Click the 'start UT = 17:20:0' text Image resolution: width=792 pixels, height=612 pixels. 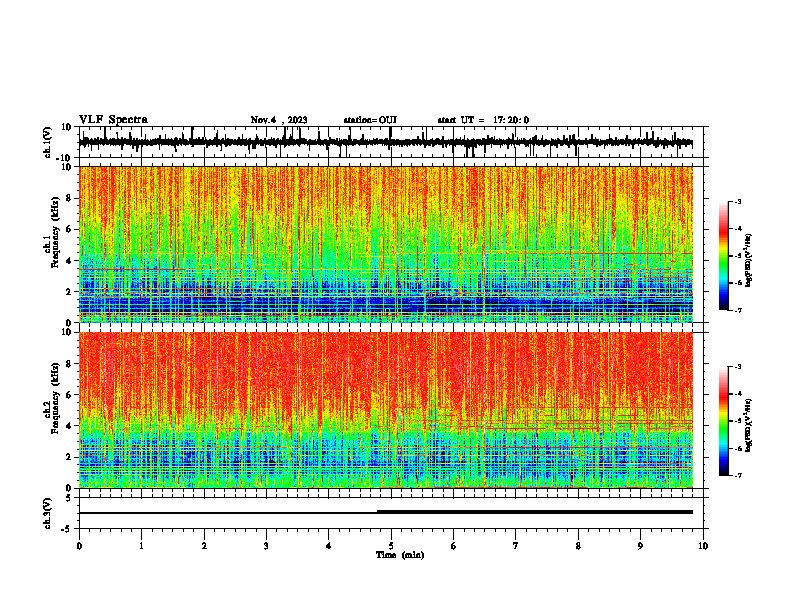[483, 120]
